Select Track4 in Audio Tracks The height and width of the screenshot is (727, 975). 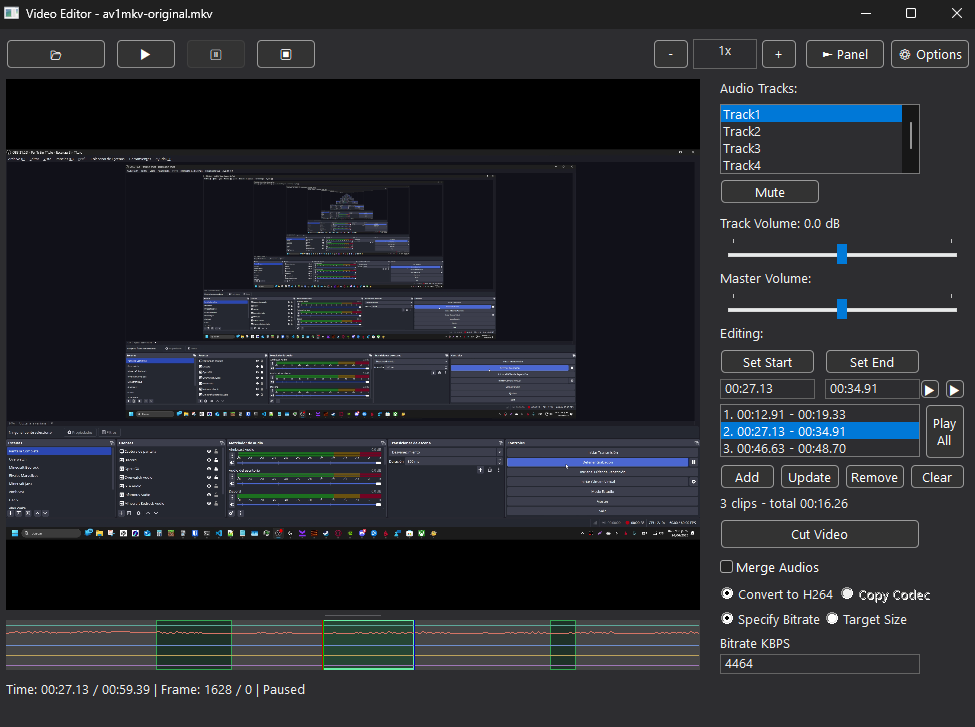coord(811,165)
